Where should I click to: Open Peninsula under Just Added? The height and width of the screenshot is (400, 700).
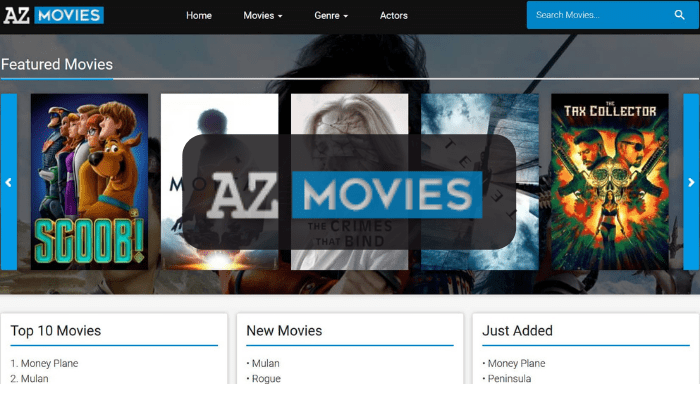pyautogui.click(x=509, y=379)
